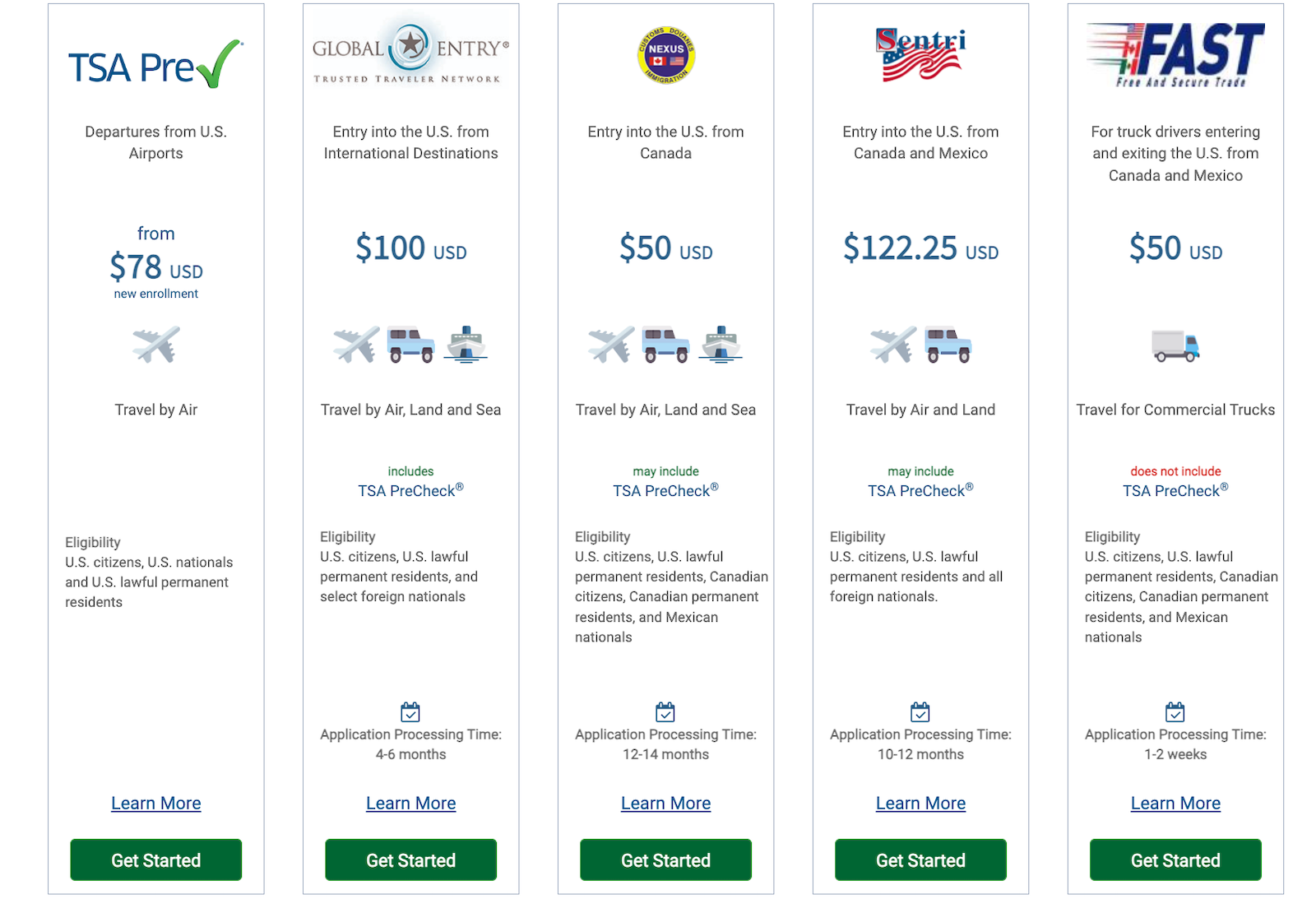Image resolution: width=1316 pixels, height=908 pixels.
Task: Open Learn More for the FAST program
Action: (1175, 804)
